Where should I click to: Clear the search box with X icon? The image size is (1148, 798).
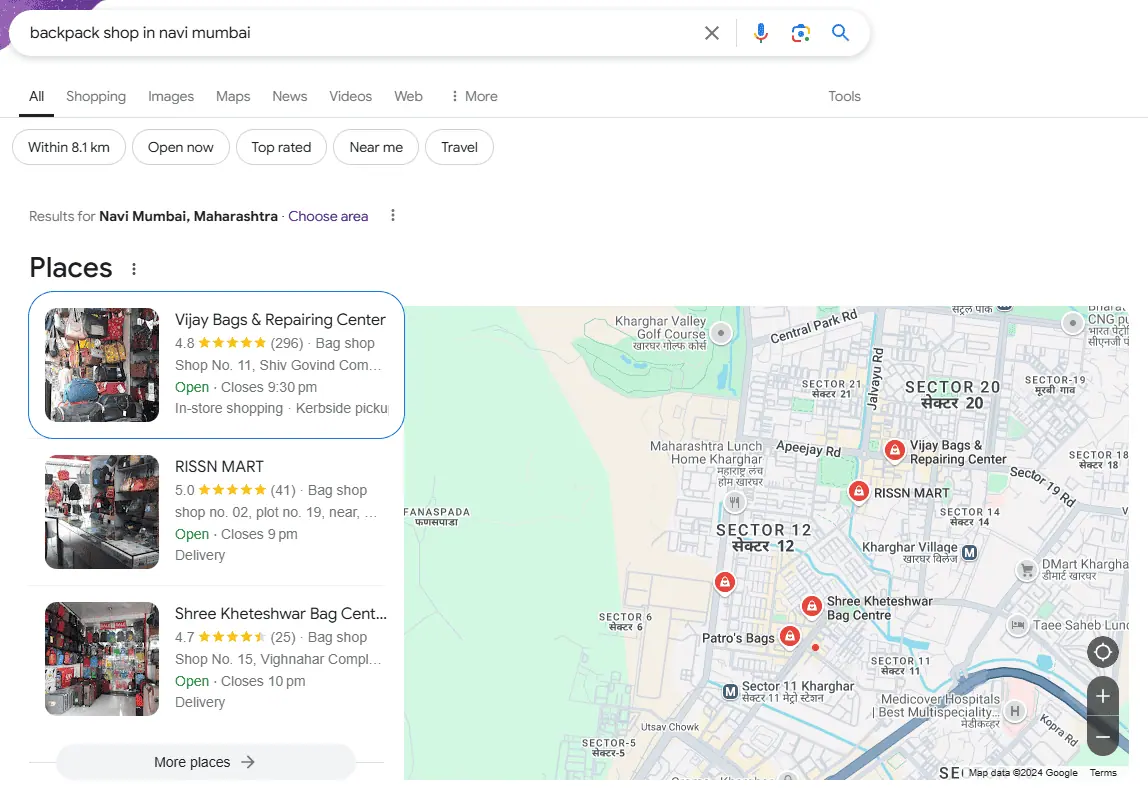point(712,33)
